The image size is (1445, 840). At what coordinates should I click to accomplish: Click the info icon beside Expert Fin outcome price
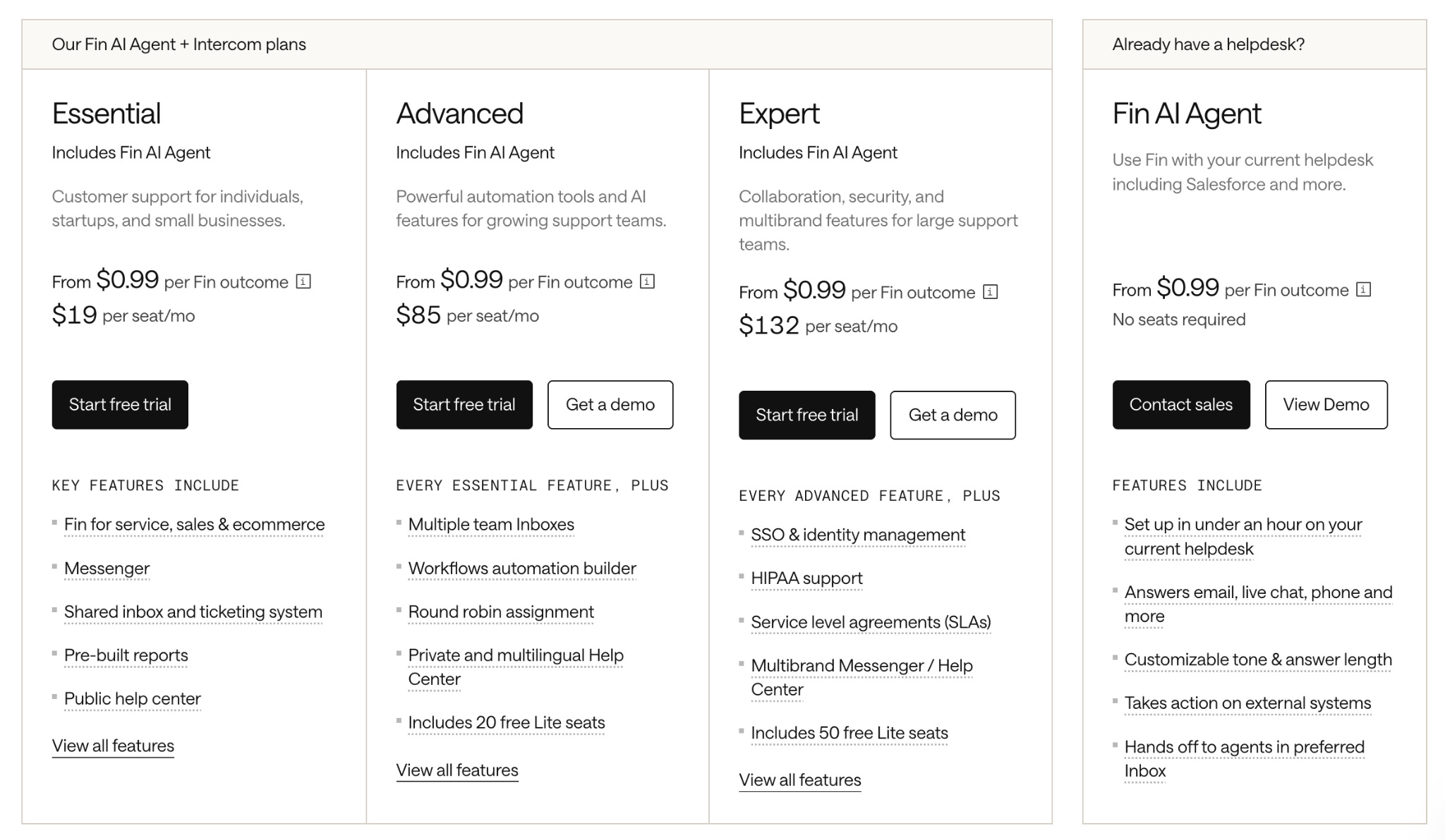click(991, 292)
